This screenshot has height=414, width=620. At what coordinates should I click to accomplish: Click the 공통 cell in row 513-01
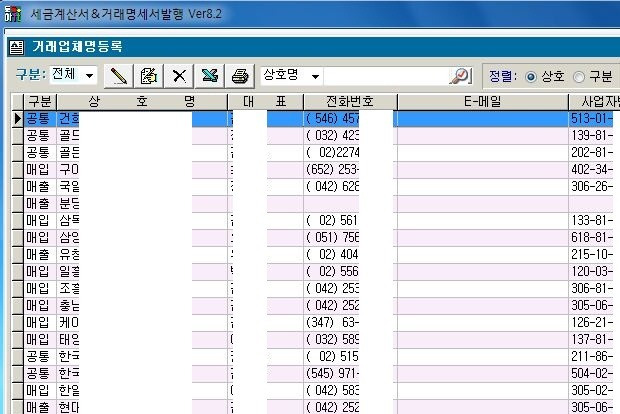pos(40,119)
